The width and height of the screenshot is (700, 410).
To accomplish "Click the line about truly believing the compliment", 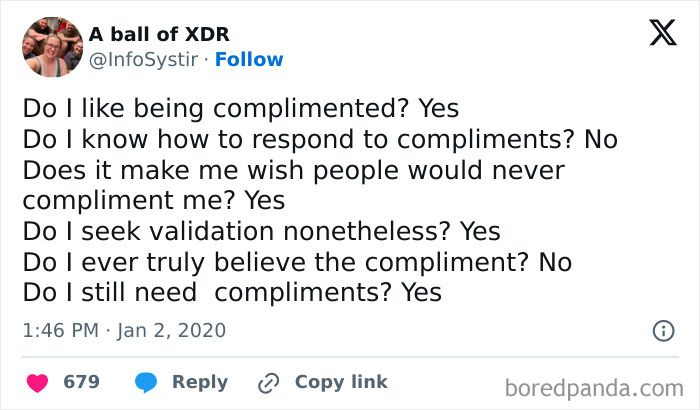I will click(x=296, y=262).
